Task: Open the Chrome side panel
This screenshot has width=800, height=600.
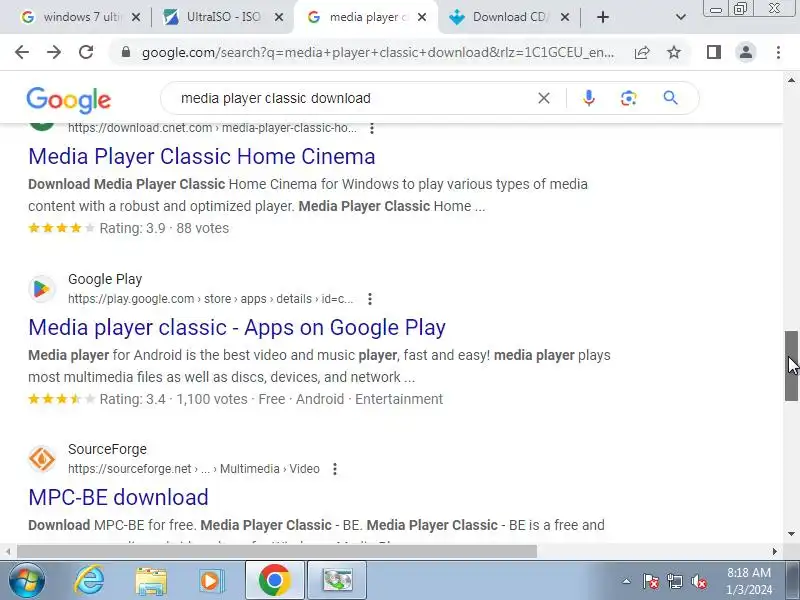Action: coord(714,52)
